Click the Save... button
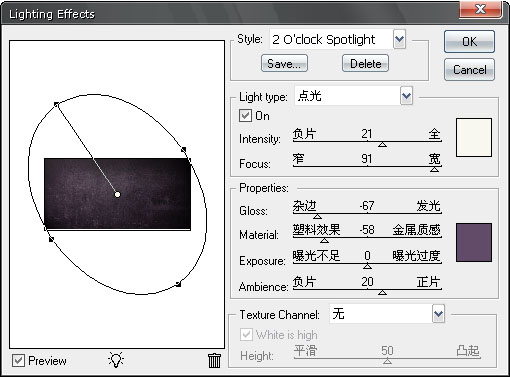Viewport: 510px width, 377px height. [284, 63]
